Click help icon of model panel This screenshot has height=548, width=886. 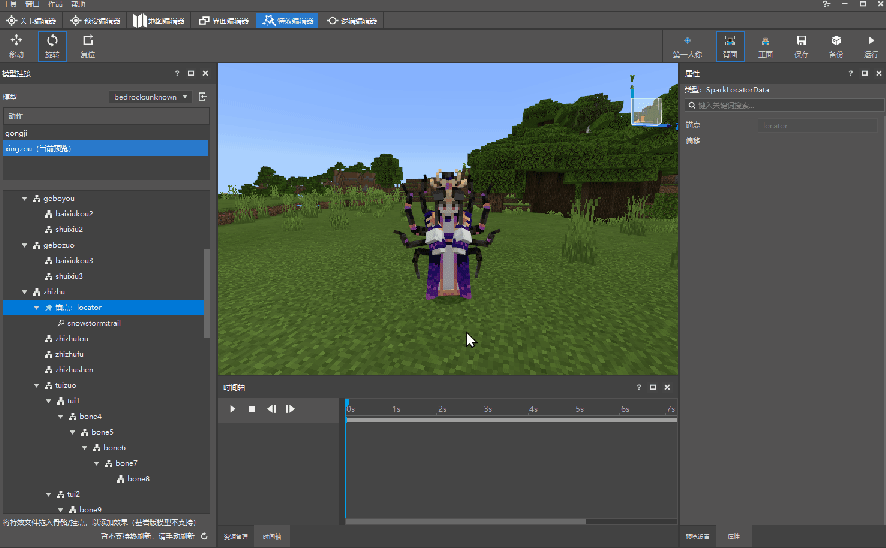[177, 73]
